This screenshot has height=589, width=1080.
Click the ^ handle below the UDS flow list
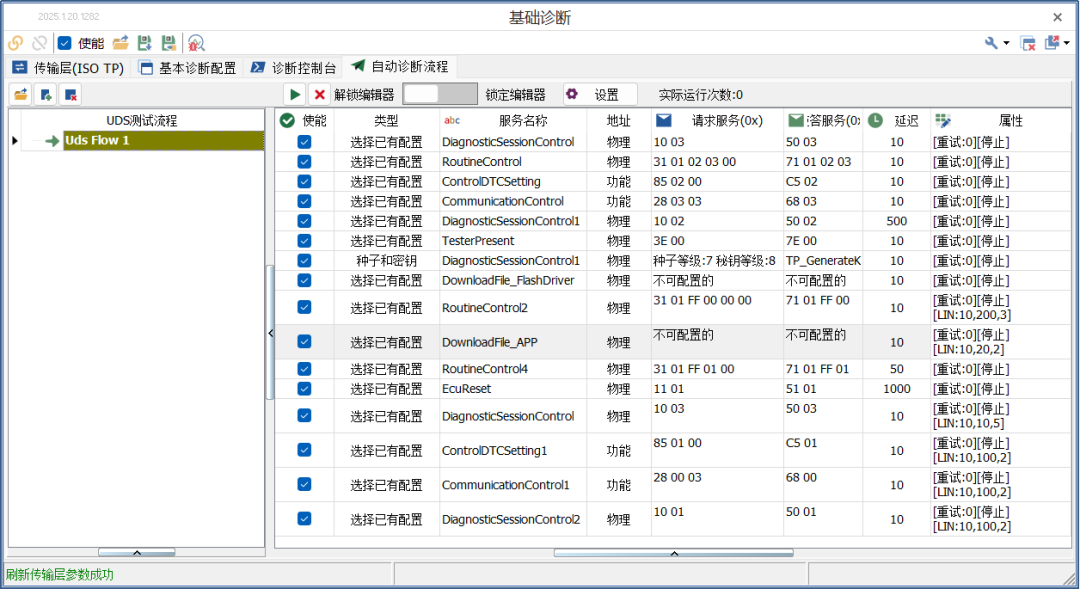tap(136, 552)
